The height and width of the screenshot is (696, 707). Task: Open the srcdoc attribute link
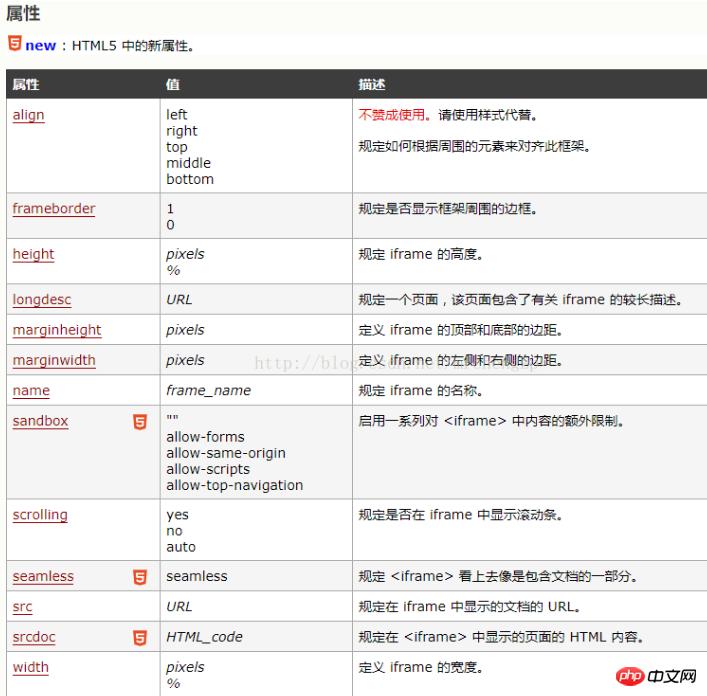34,637
